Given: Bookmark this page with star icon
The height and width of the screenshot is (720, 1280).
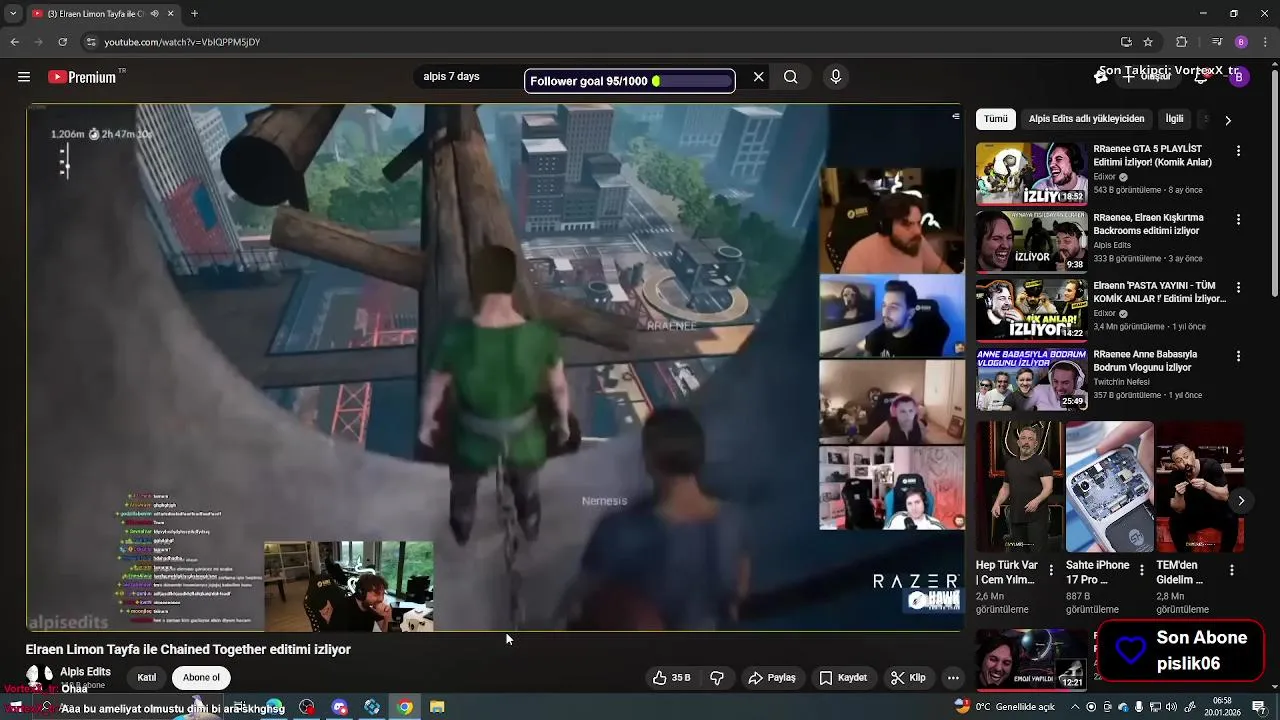Looking at the screenshot, I should coord(1148,42).
